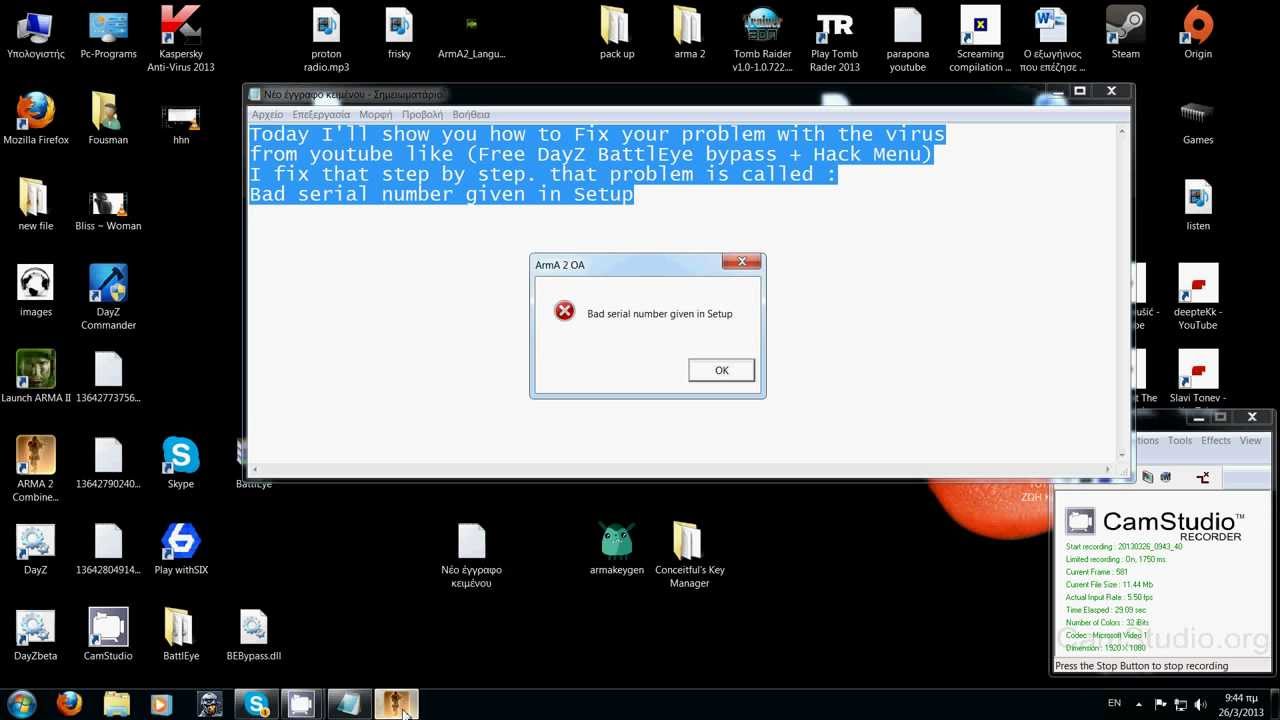Image resolution: width=1280 pixels, height=720 pixels.
Task: Open the View menu in CamStudio
Action: pyautogui.click(x=1251, y=440)
